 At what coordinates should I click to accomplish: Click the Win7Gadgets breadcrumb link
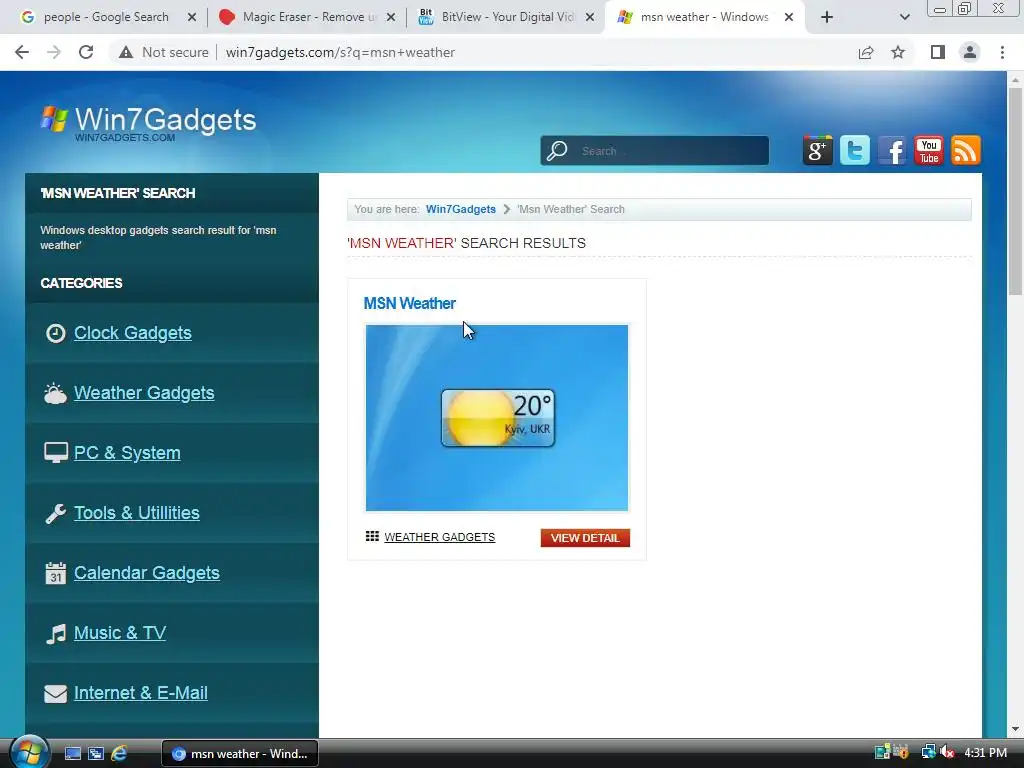pos(460,209)
